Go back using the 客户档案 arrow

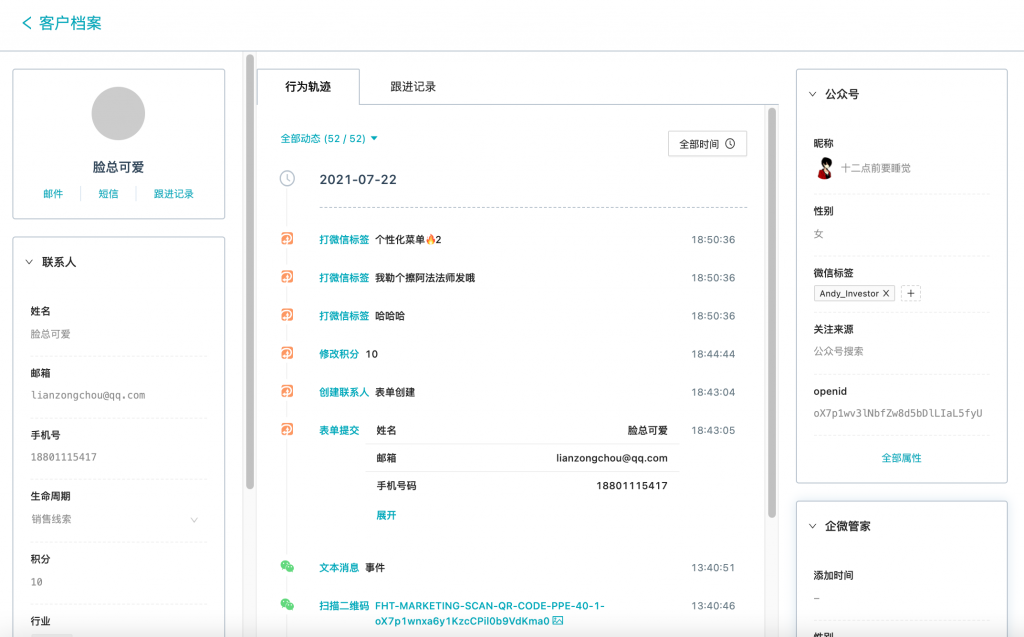(x=27, y=23)
